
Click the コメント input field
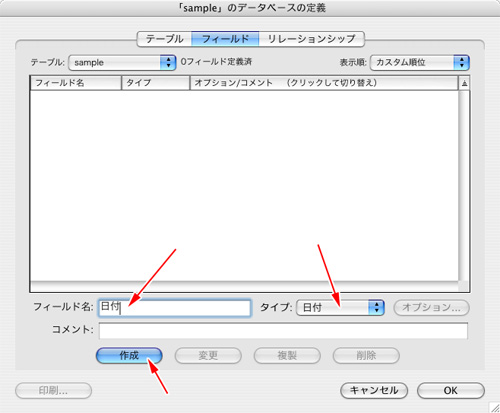tap(283, 331)
